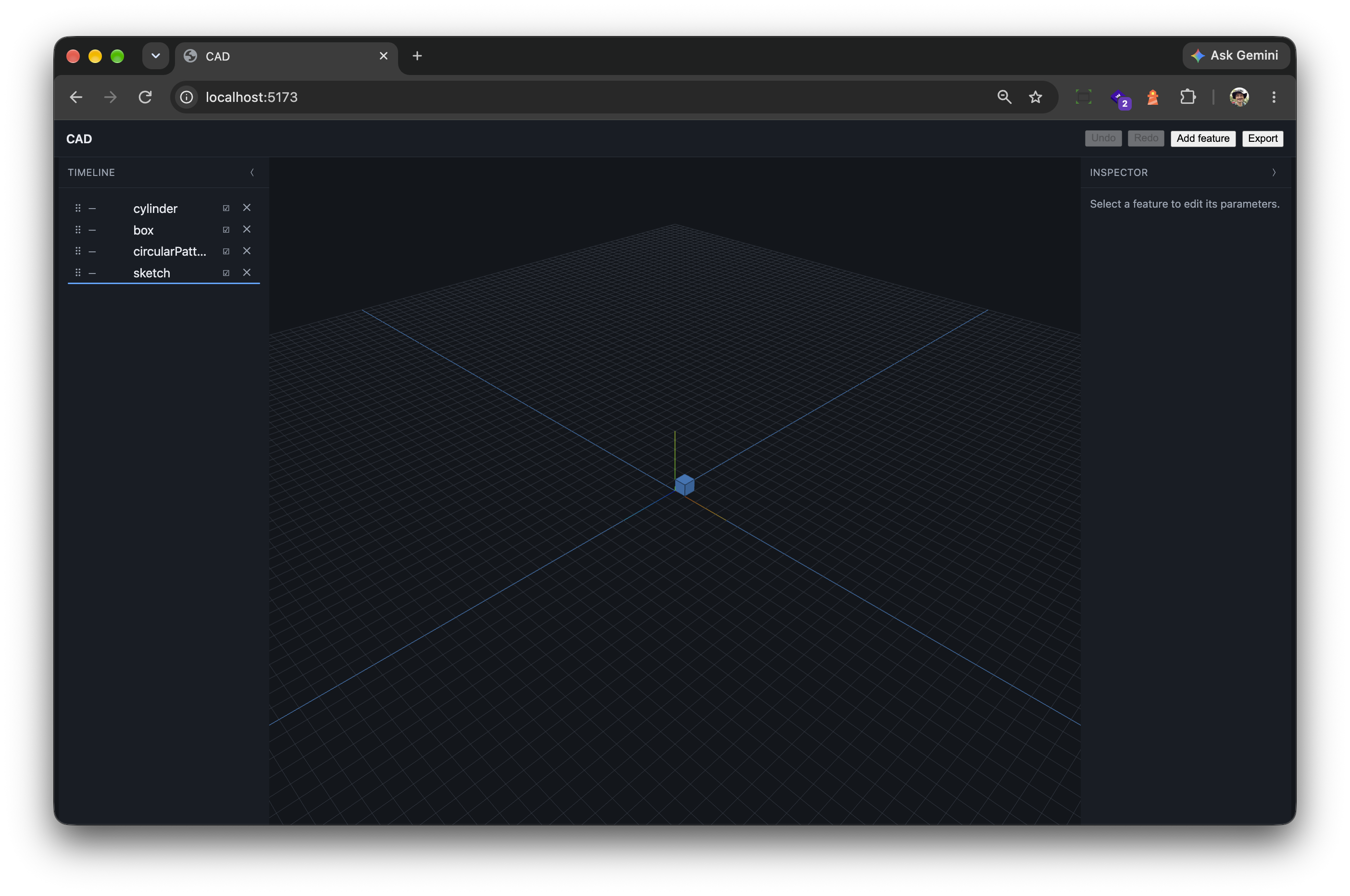The image size is (1350, 896).
Task: Click 'Select a feature to edit its parameters.'
Action: (1184, 204)
